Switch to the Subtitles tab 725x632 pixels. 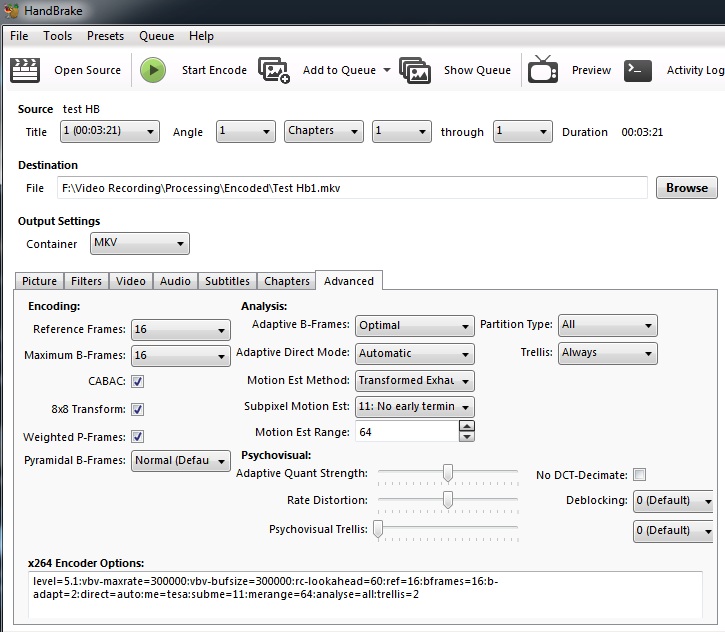(227, 281)
